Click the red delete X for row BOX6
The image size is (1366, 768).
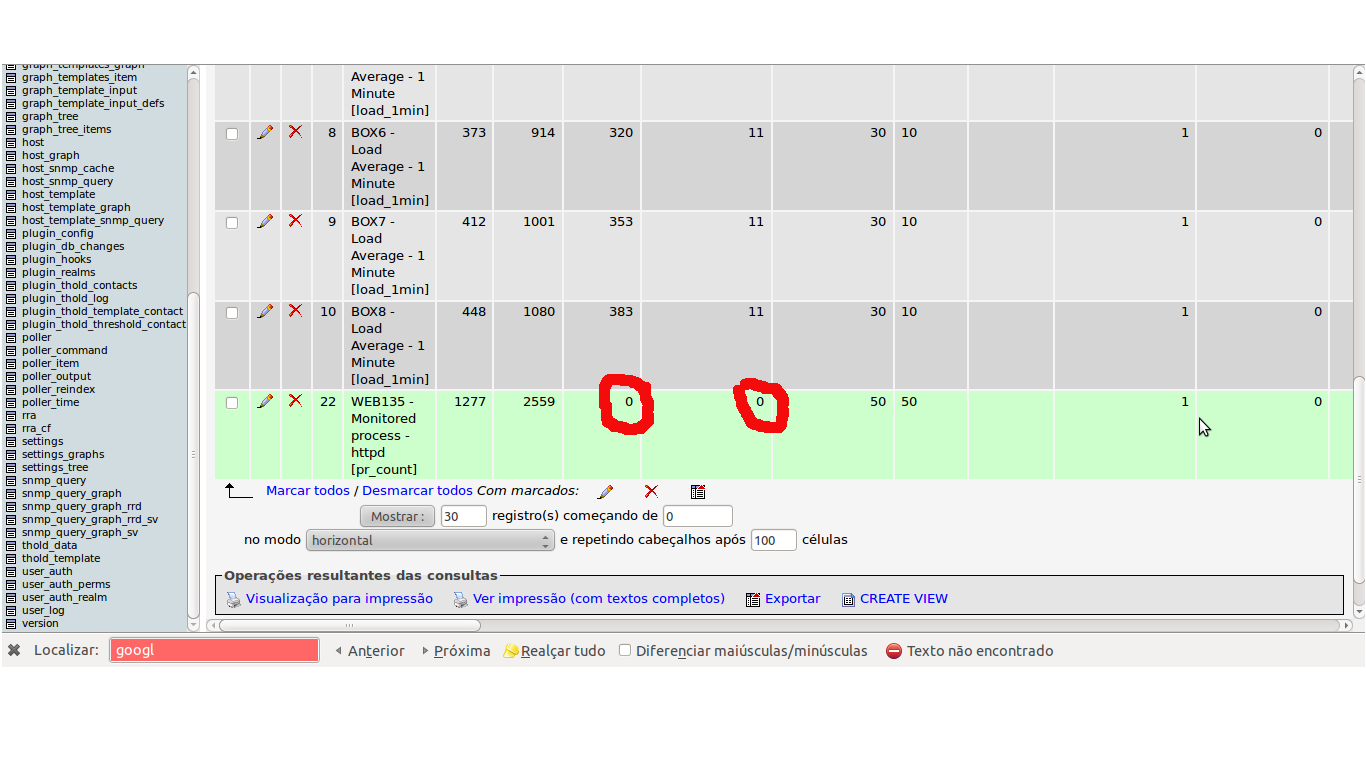(295, 132)
